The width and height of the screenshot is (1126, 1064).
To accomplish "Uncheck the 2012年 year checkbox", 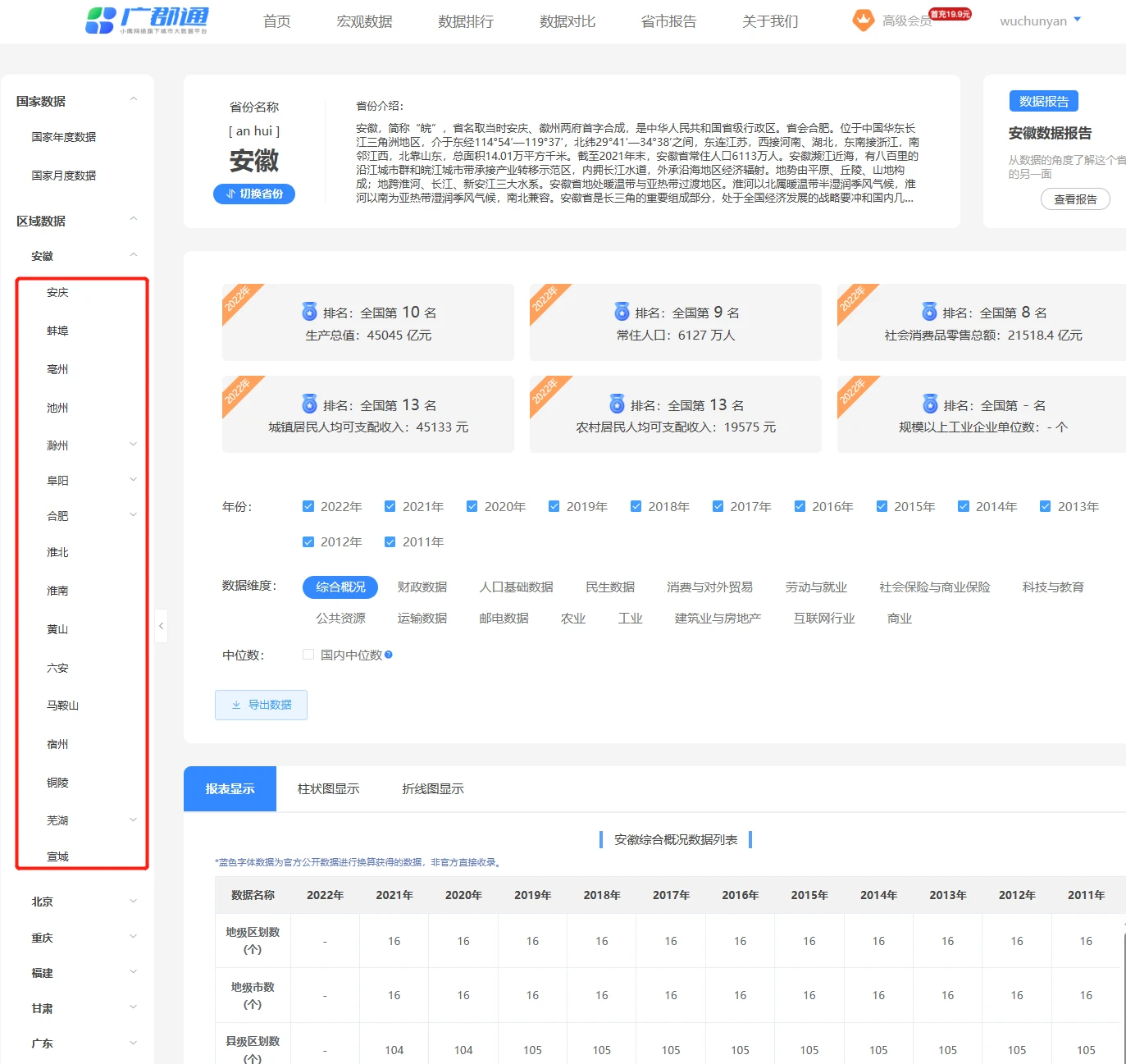I will 308,541.
